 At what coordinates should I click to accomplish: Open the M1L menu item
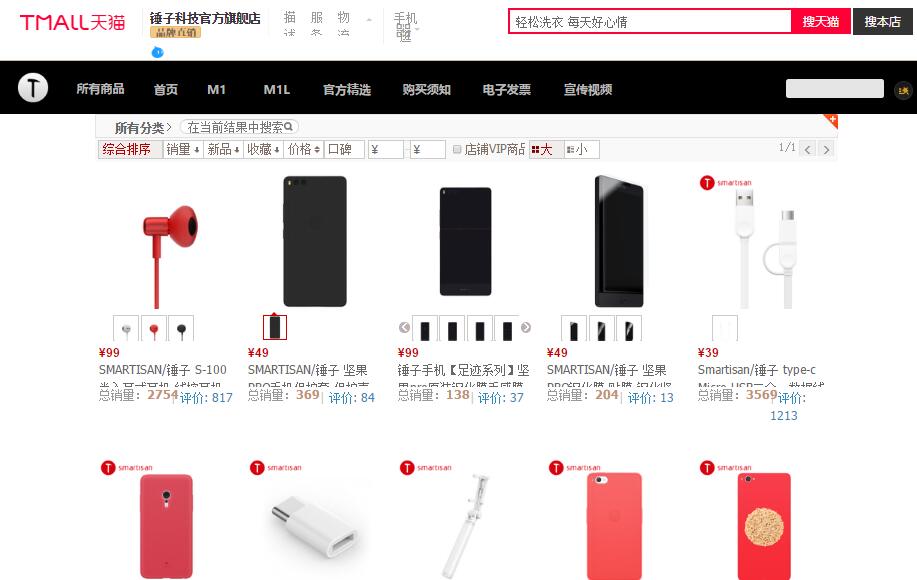click(x=277, y=89)
